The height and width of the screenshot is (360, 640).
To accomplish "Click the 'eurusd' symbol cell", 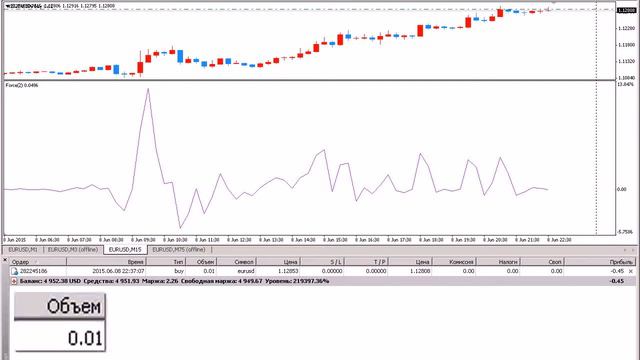I will pyautogui.click(x=246, y=271).
